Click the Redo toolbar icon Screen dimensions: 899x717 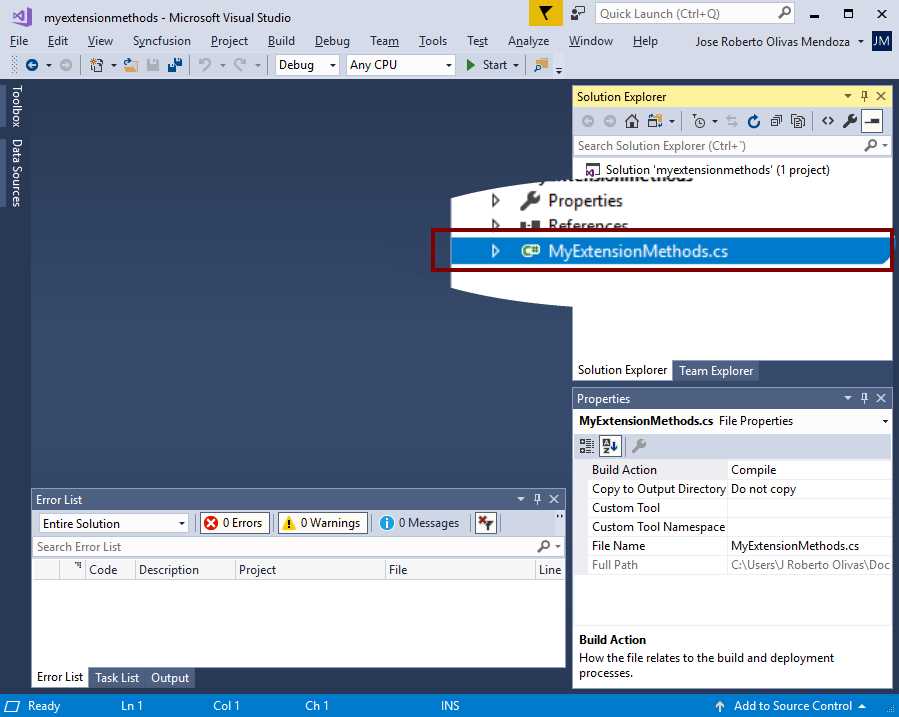(x=240, y=65)
